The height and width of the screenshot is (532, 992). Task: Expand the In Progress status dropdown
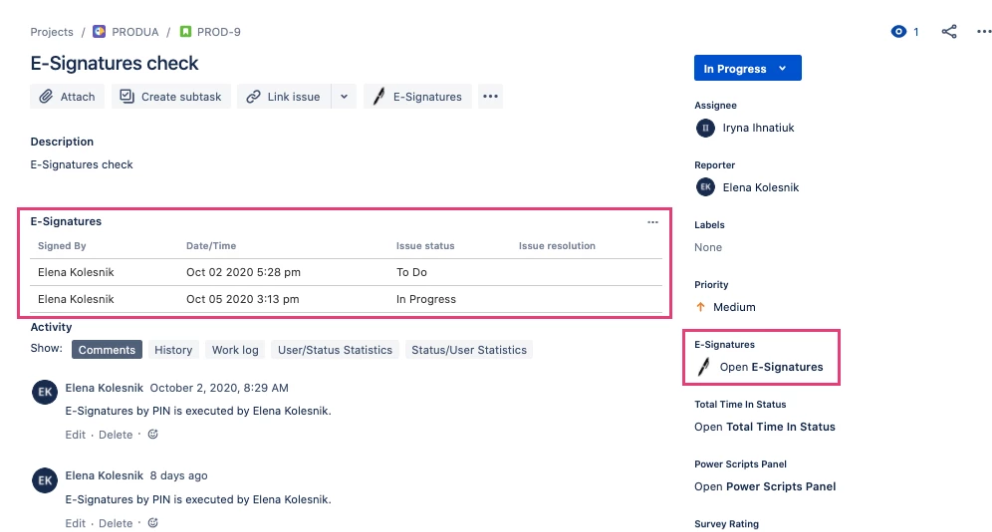pos(747,68)
